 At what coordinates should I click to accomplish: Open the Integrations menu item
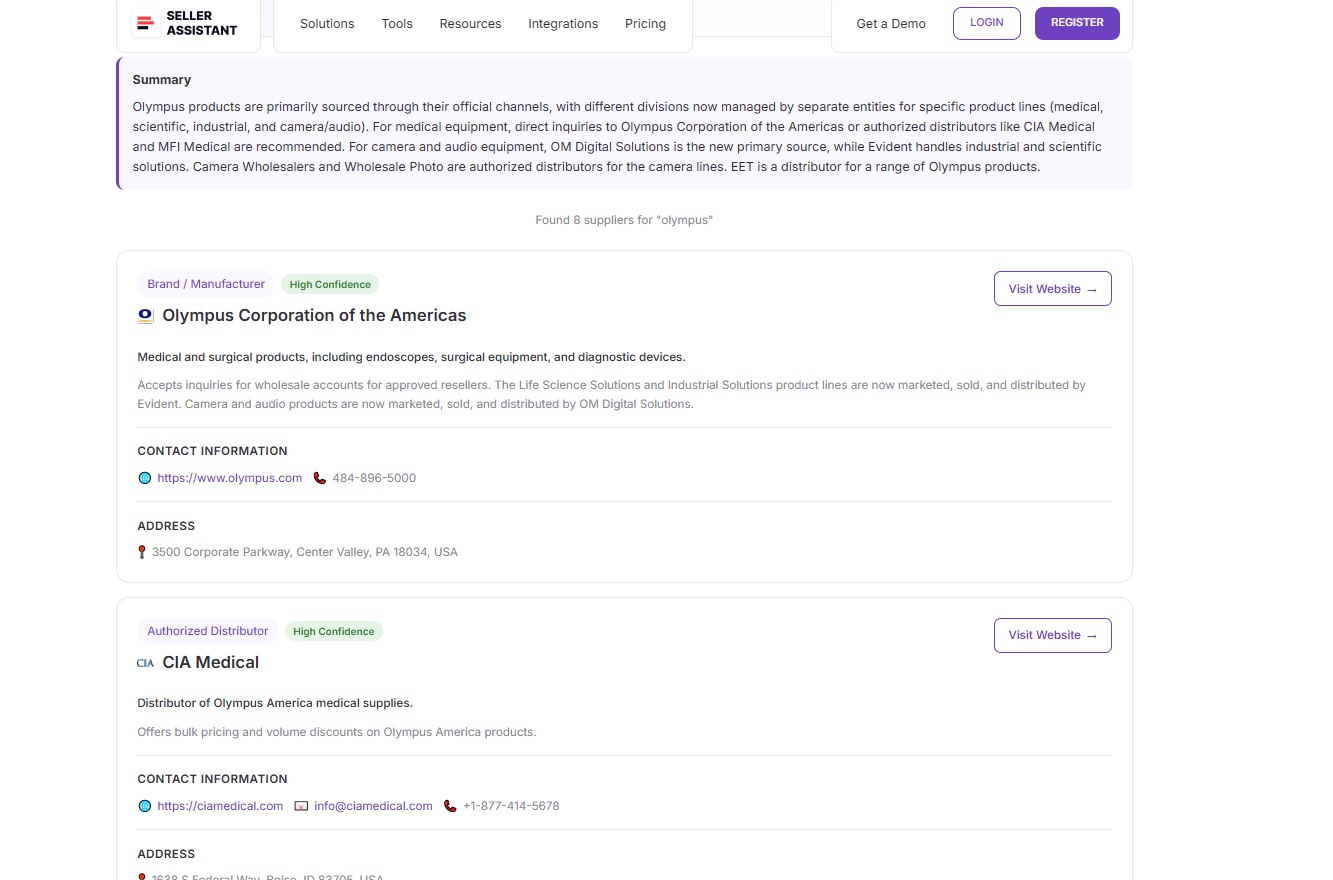coord(563,24)
